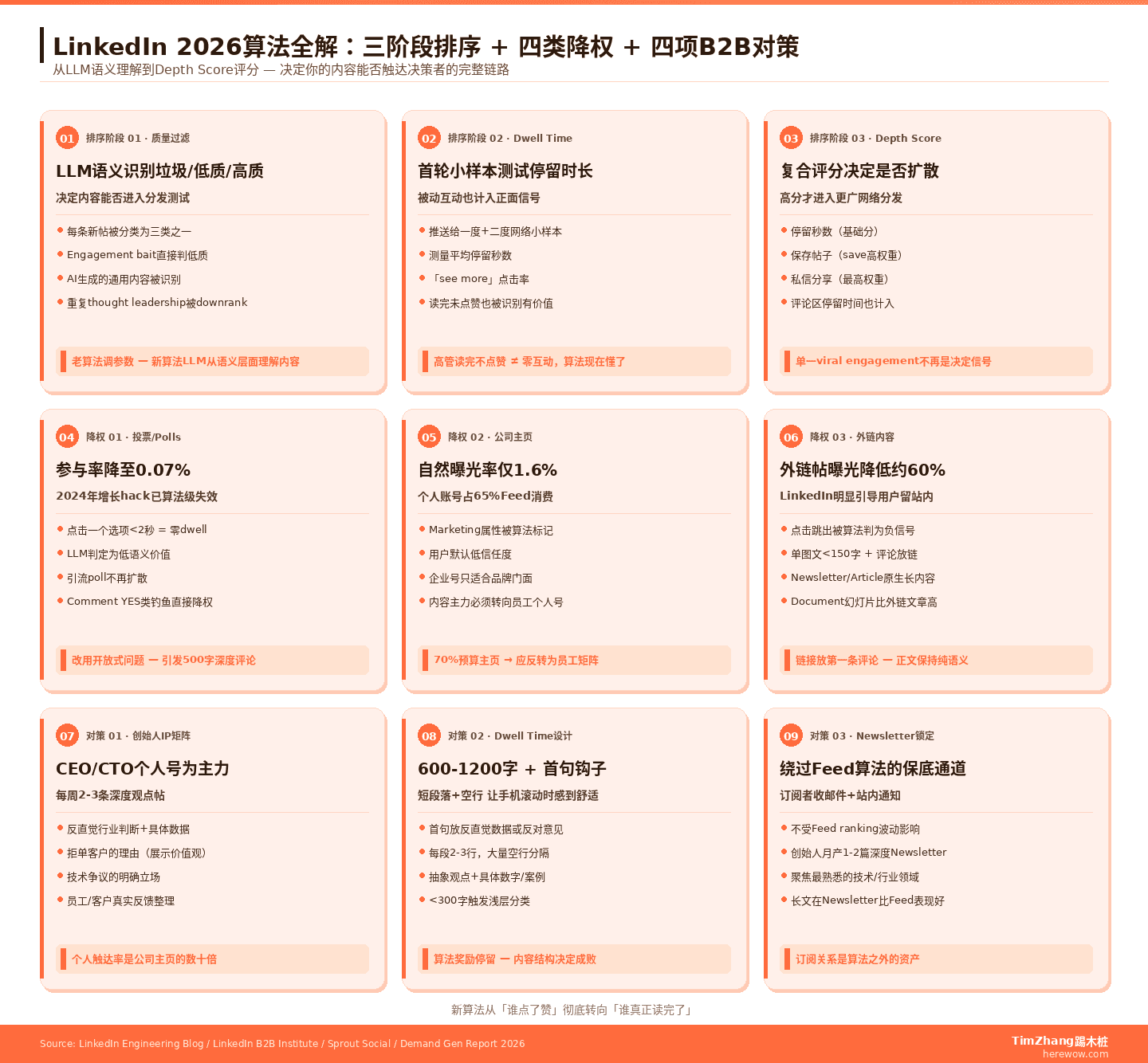The height and width of the screenshot is (1063, 1148).
Task: Toggle the bullet next to Marketing属性被算法标记
Action: click(422, 530)
